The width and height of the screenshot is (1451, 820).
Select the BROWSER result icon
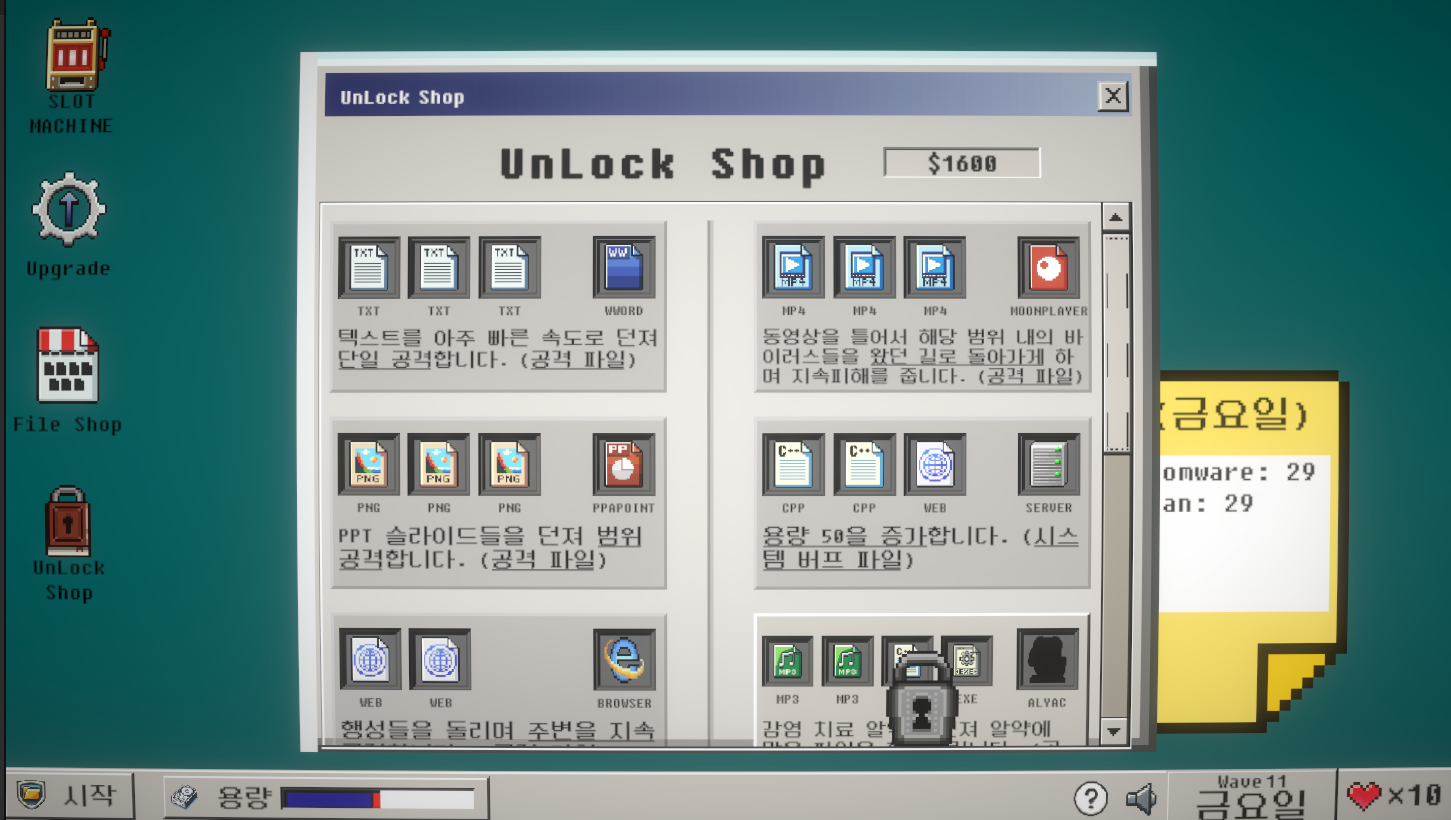pyautogui.click(x=624, y=660)
